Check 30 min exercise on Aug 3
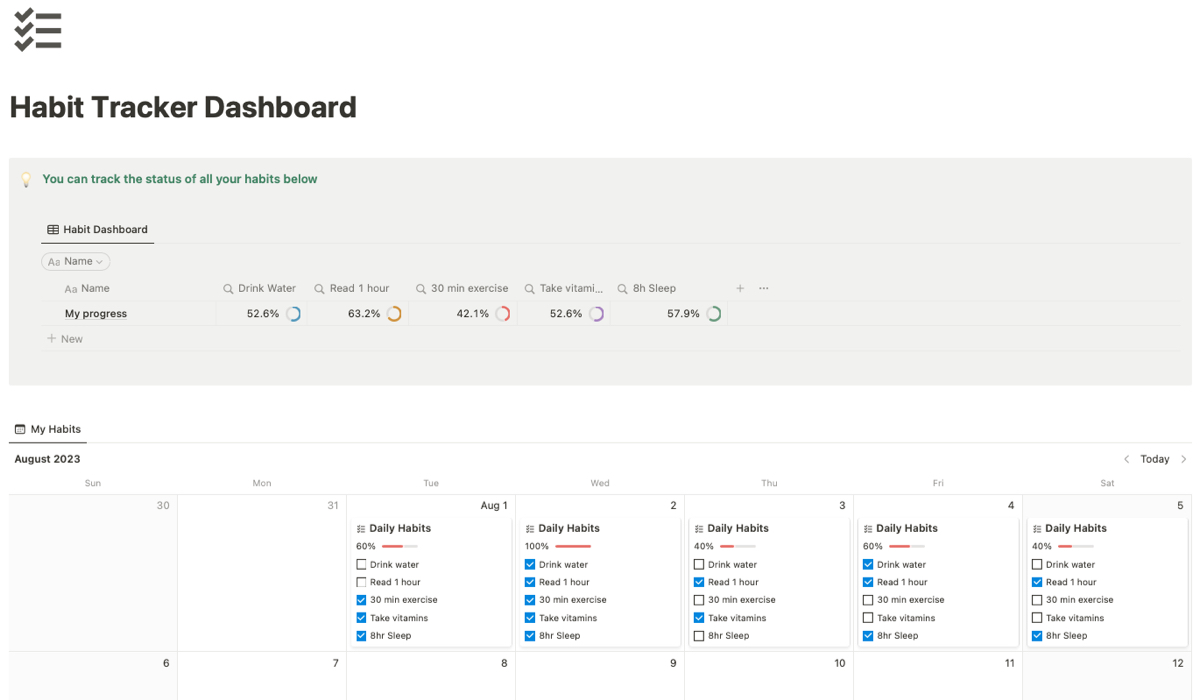 [x=699, y=599]
